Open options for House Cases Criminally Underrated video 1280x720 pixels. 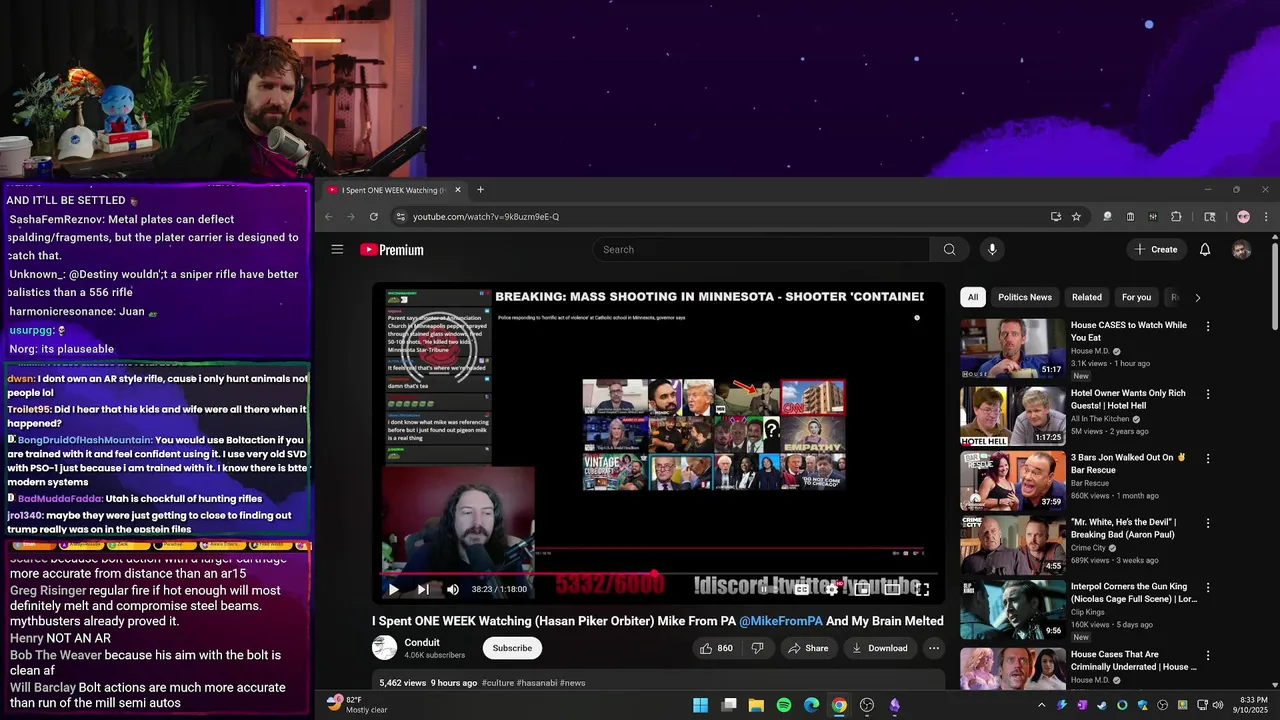click(x=1208, y=655)
